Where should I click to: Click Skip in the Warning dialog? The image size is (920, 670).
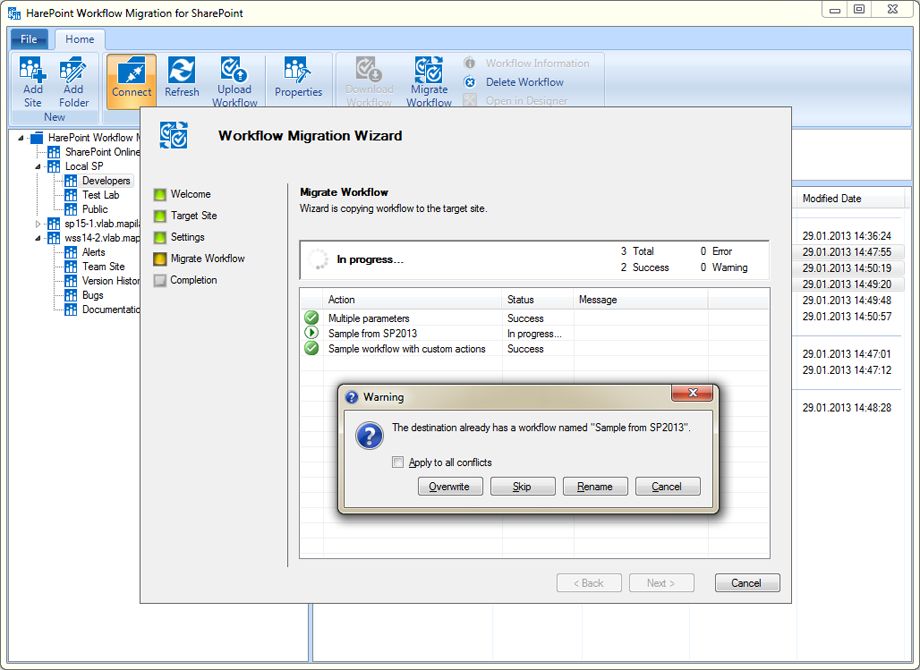[x=522, y=486]
